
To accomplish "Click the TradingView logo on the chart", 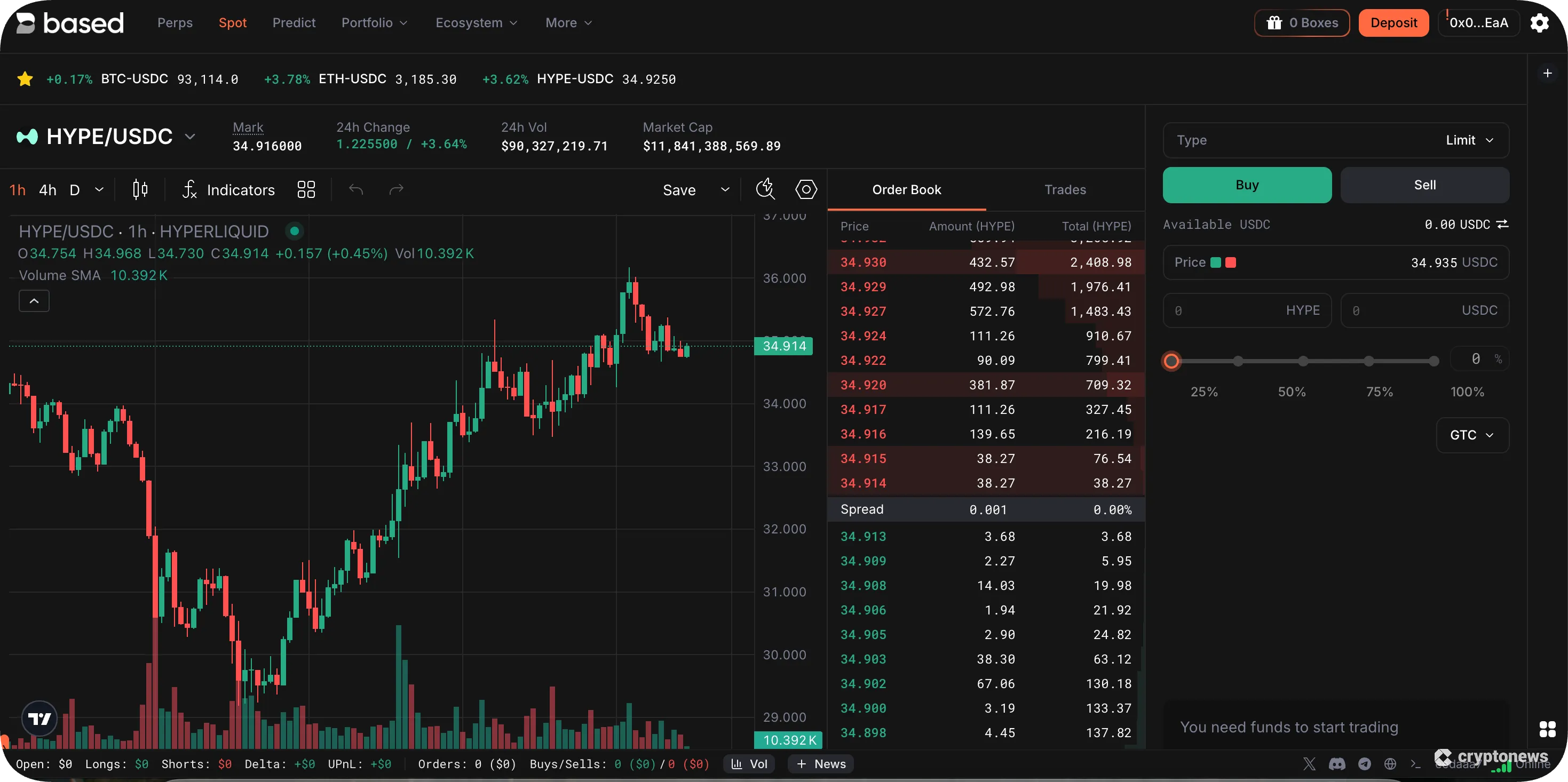I will point(38,718).
